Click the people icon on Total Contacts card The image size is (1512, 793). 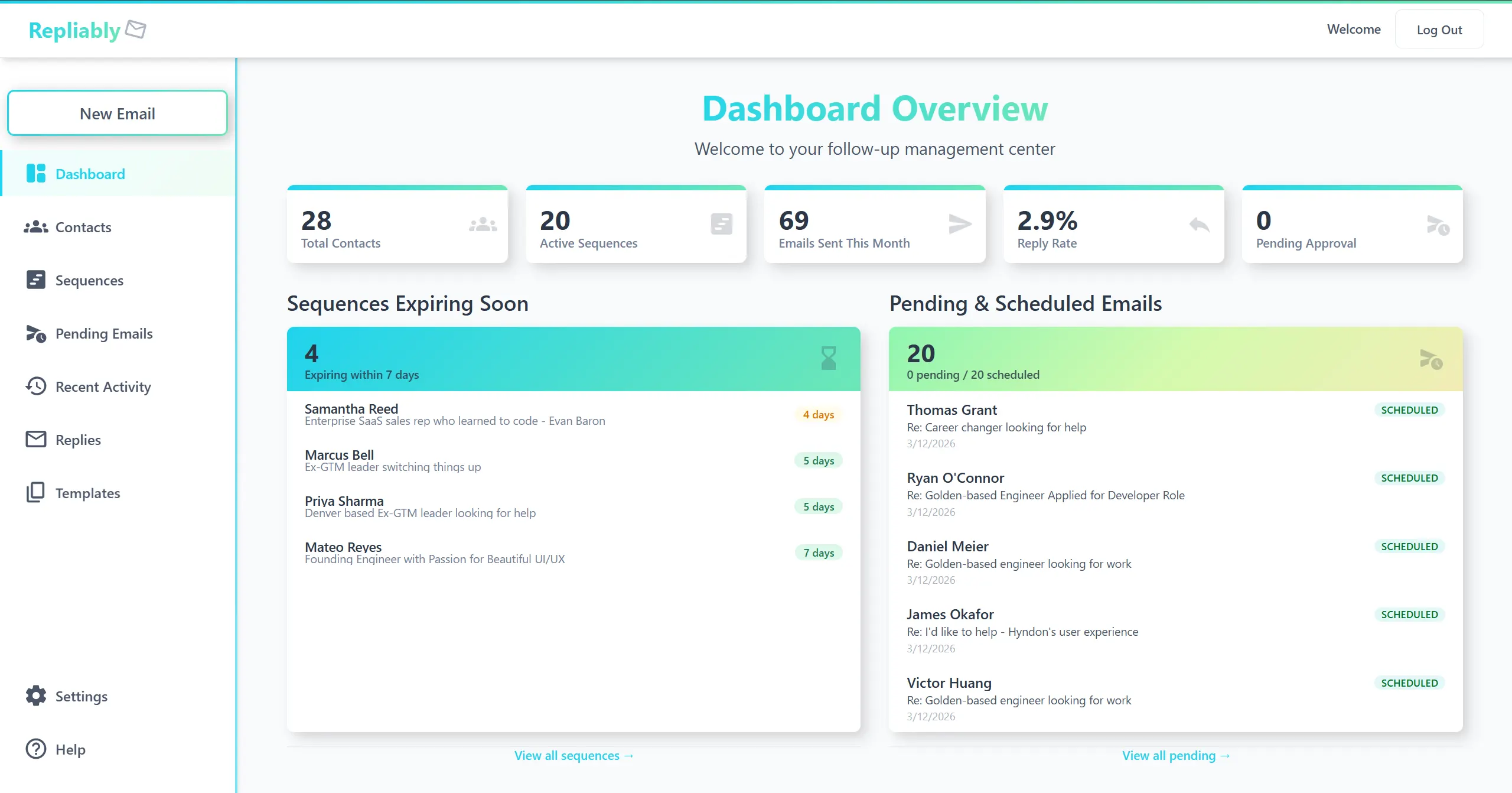(482, 225)
